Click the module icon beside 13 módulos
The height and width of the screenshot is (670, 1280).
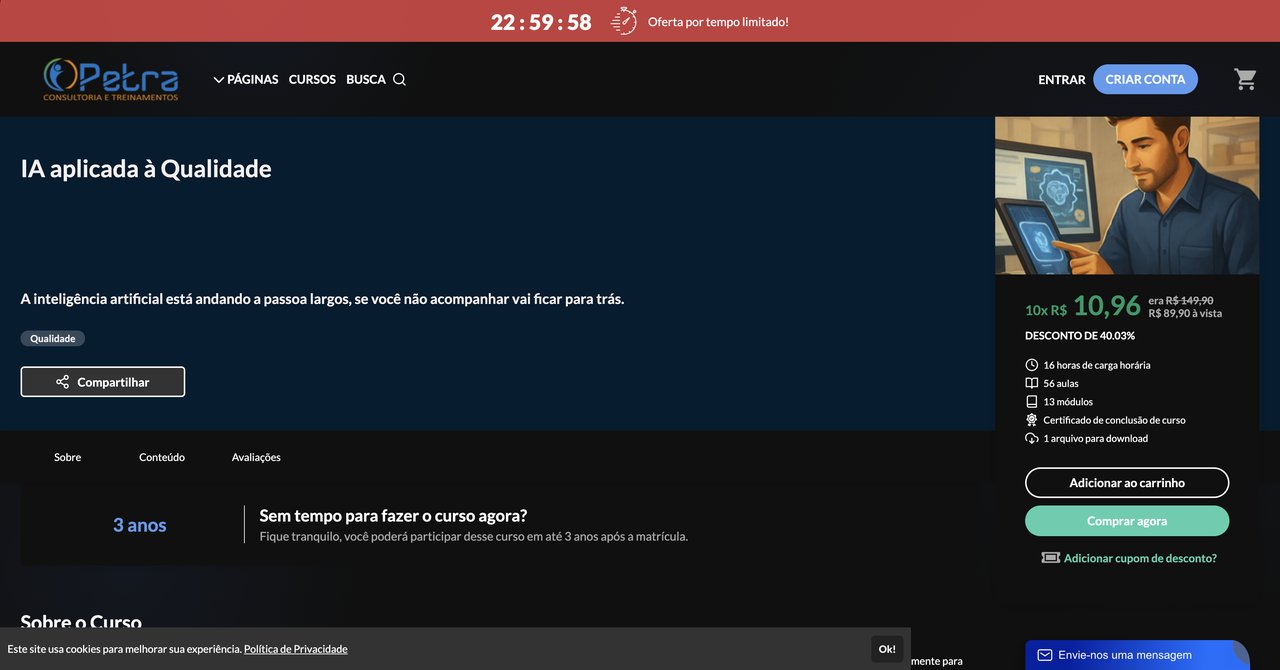pyautogui.click(x=1032, y=402)
